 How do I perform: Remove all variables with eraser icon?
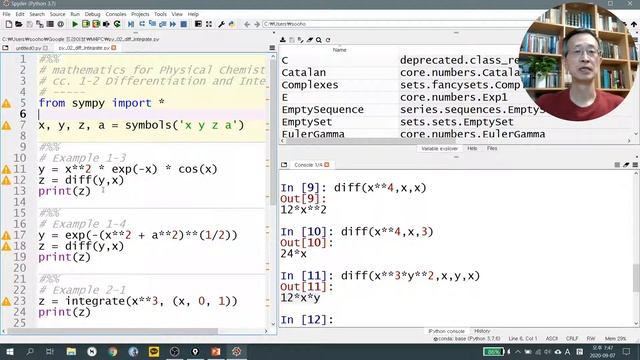point(310,40)
